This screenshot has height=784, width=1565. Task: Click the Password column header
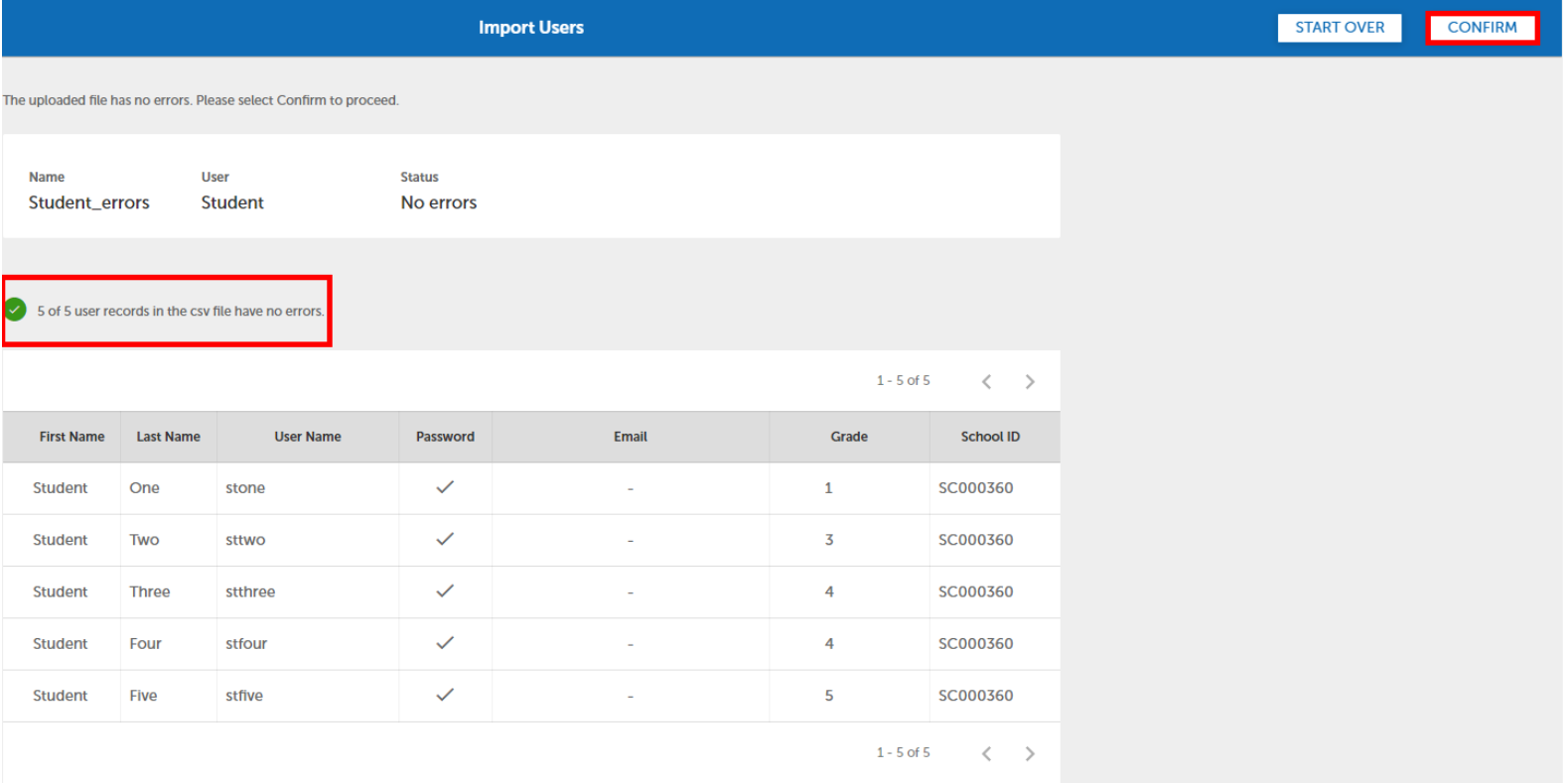click(x=445, y=437)
